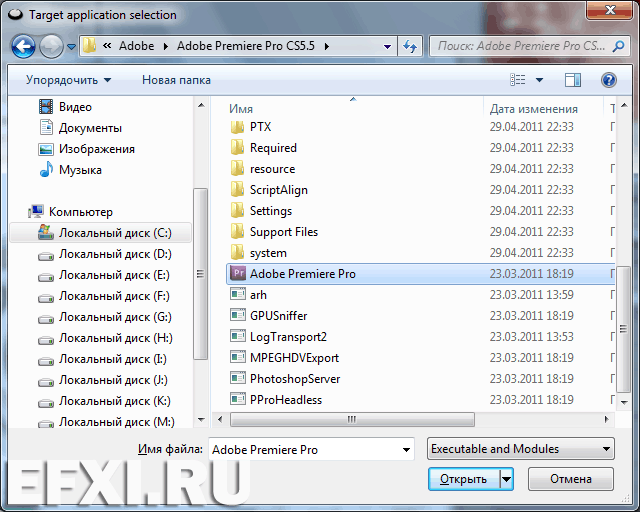Click the MPEGHDVExport executable icon

click(238, 357)
